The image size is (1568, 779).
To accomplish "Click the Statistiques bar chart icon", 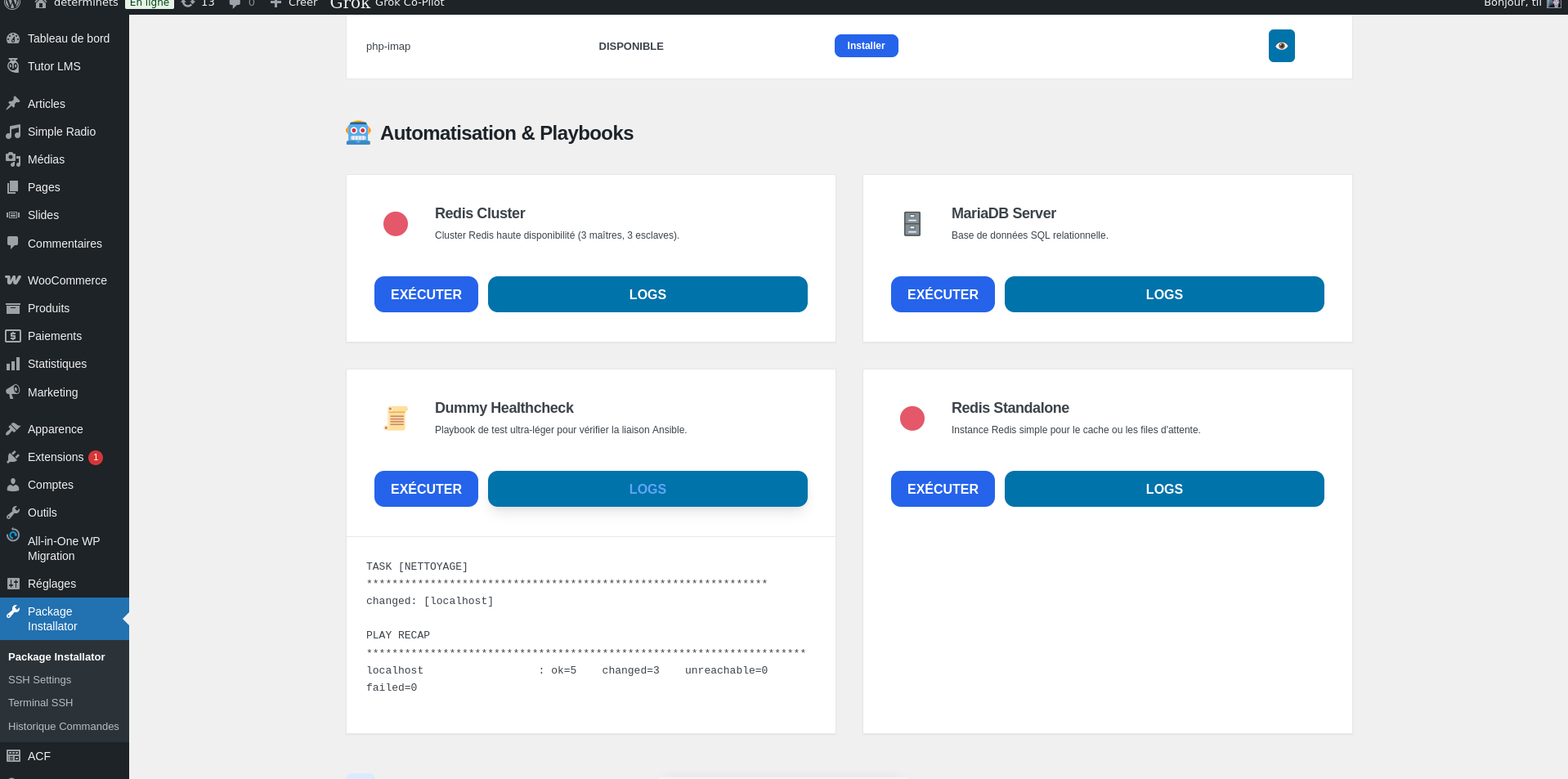I will click(13, 364).
